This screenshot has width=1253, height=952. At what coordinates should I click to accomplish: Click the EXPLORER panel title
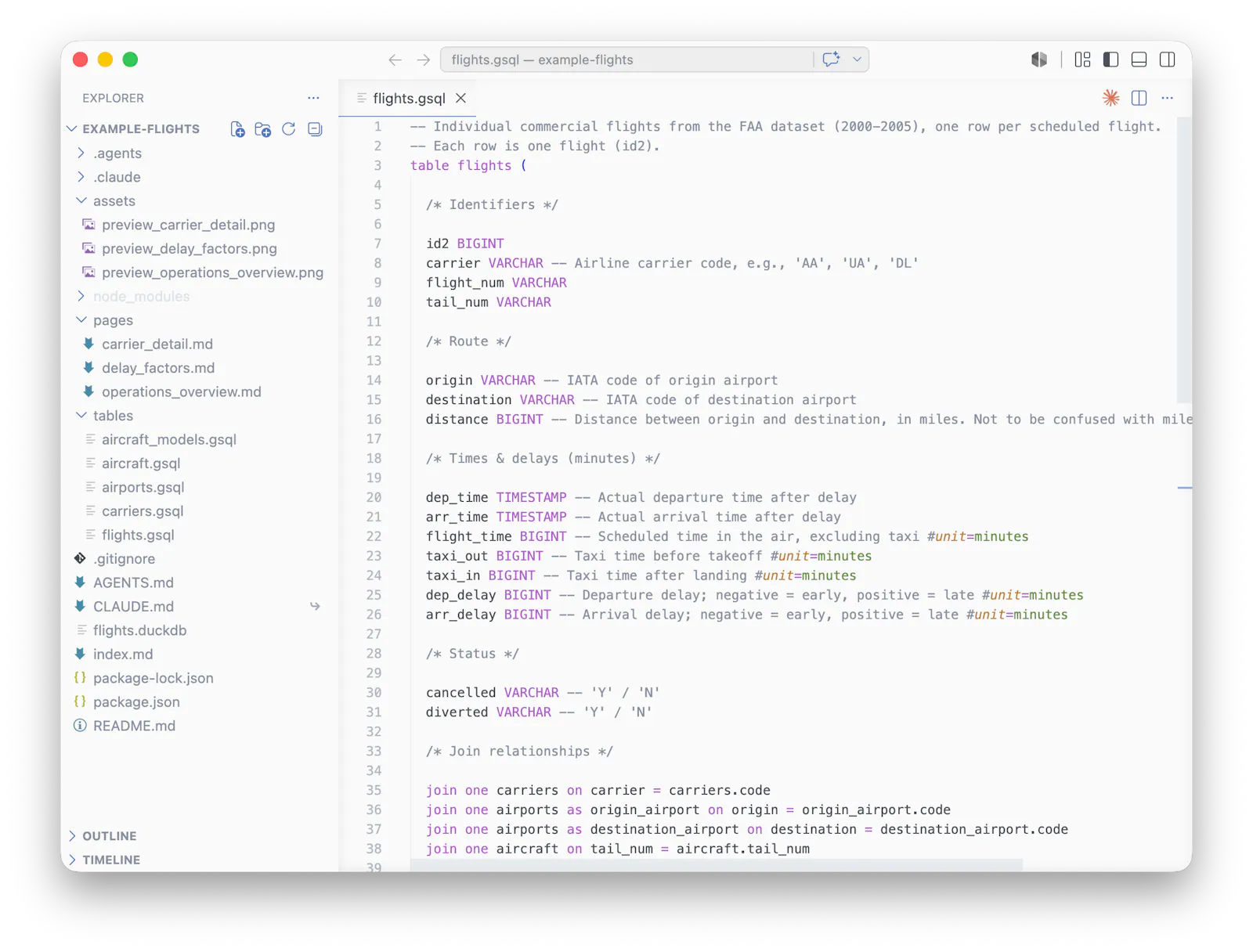[x=113, y=98]
